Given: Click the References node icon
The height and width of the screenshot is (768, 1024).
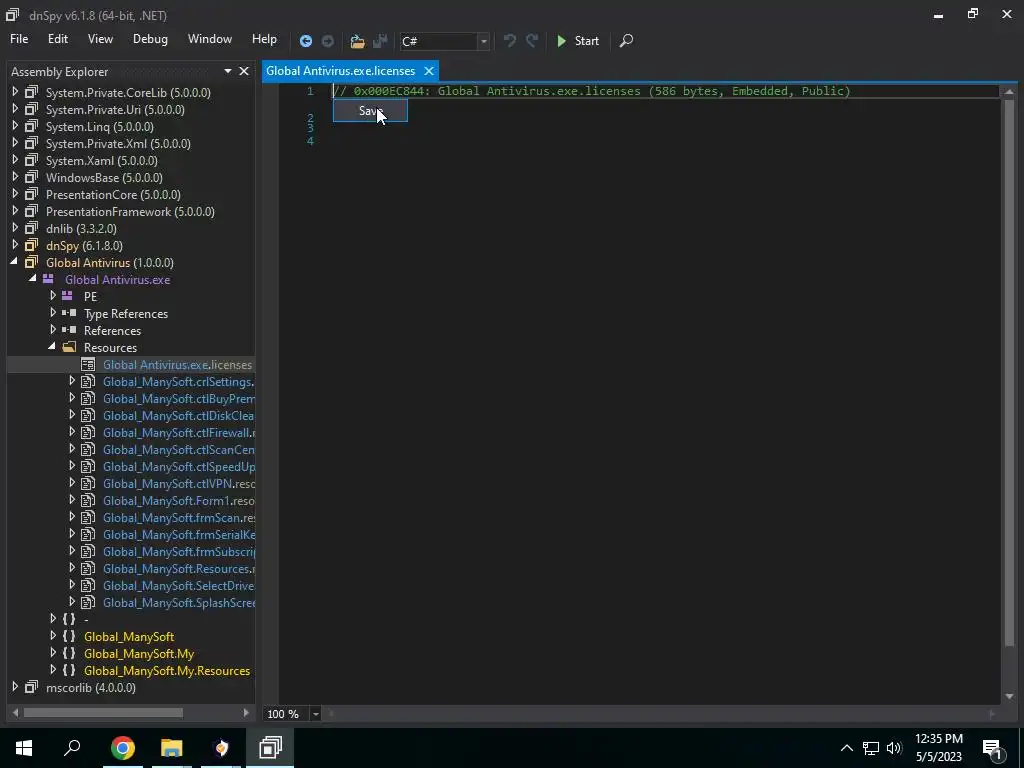Looking at the screenshot, I should point(69,330).
